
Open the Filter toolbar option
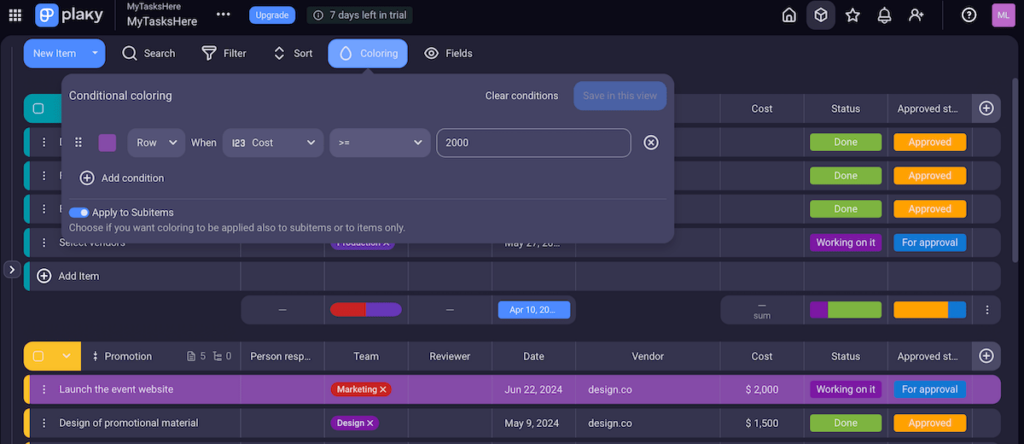point(224,53)
